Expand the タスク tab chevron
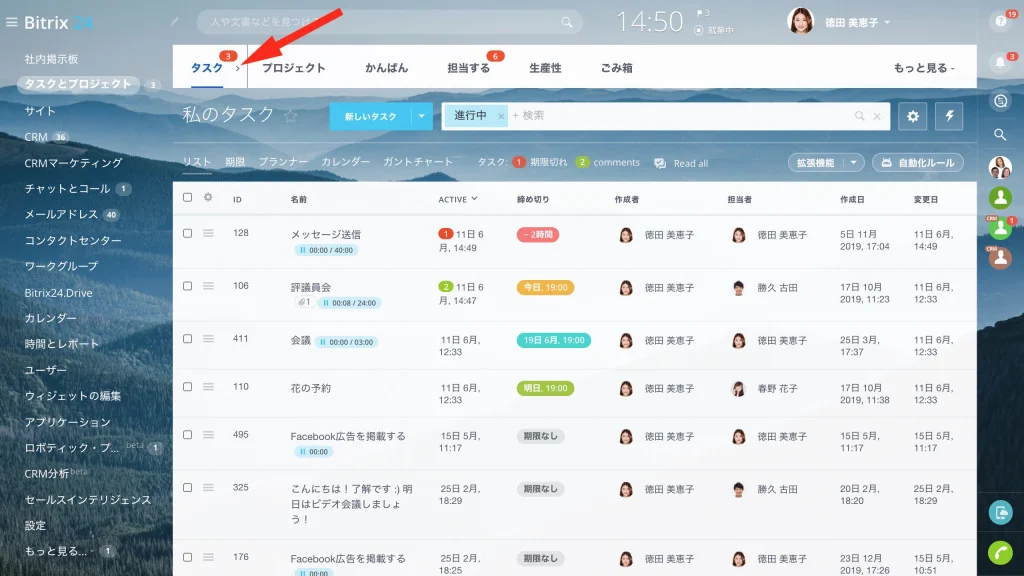The height and width of the screenshot is (576, 1024). pyautogui.click(x=238, y=68)
